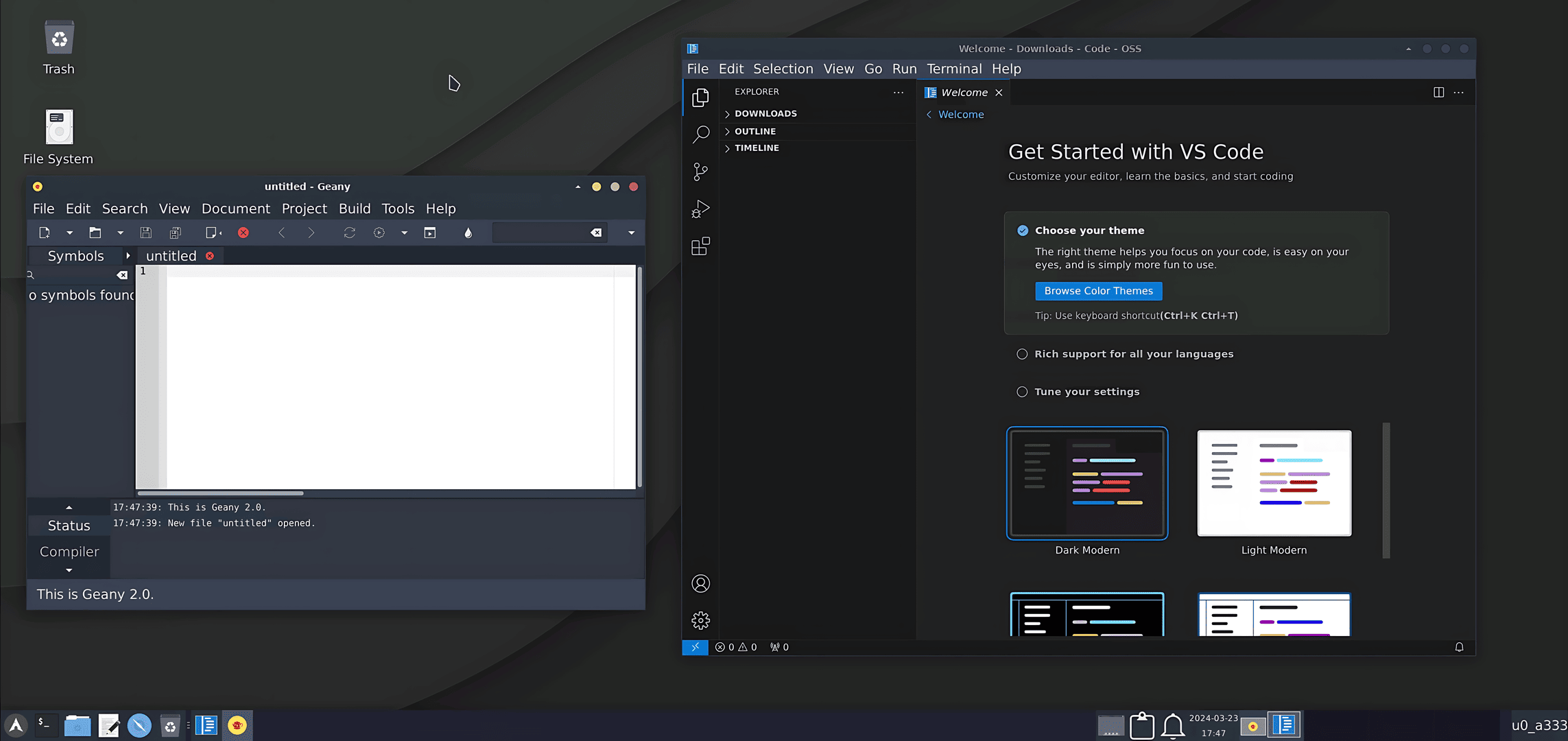Select the Dark Modern color theme swatch
Viewport: 1568px width, 741px height.
tap(1087, 482)
